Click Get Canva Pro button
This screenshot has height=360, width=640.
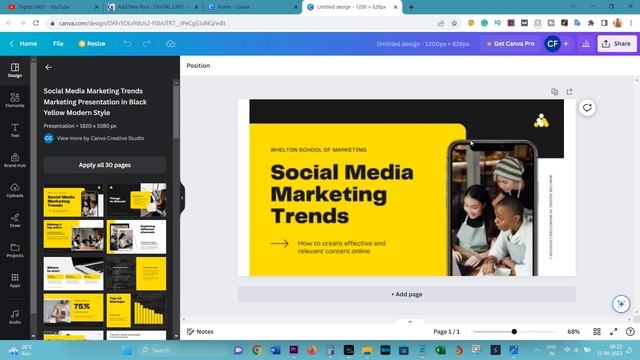(510, 44)
